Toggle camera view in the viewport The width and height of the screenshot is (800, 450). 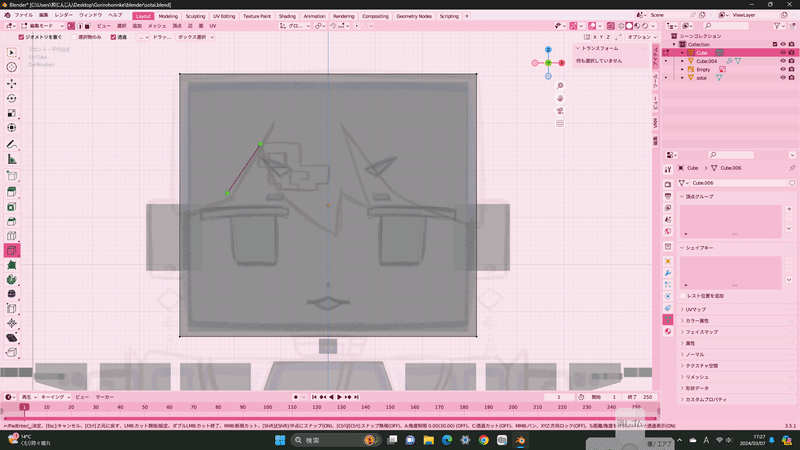click(560, 111)
